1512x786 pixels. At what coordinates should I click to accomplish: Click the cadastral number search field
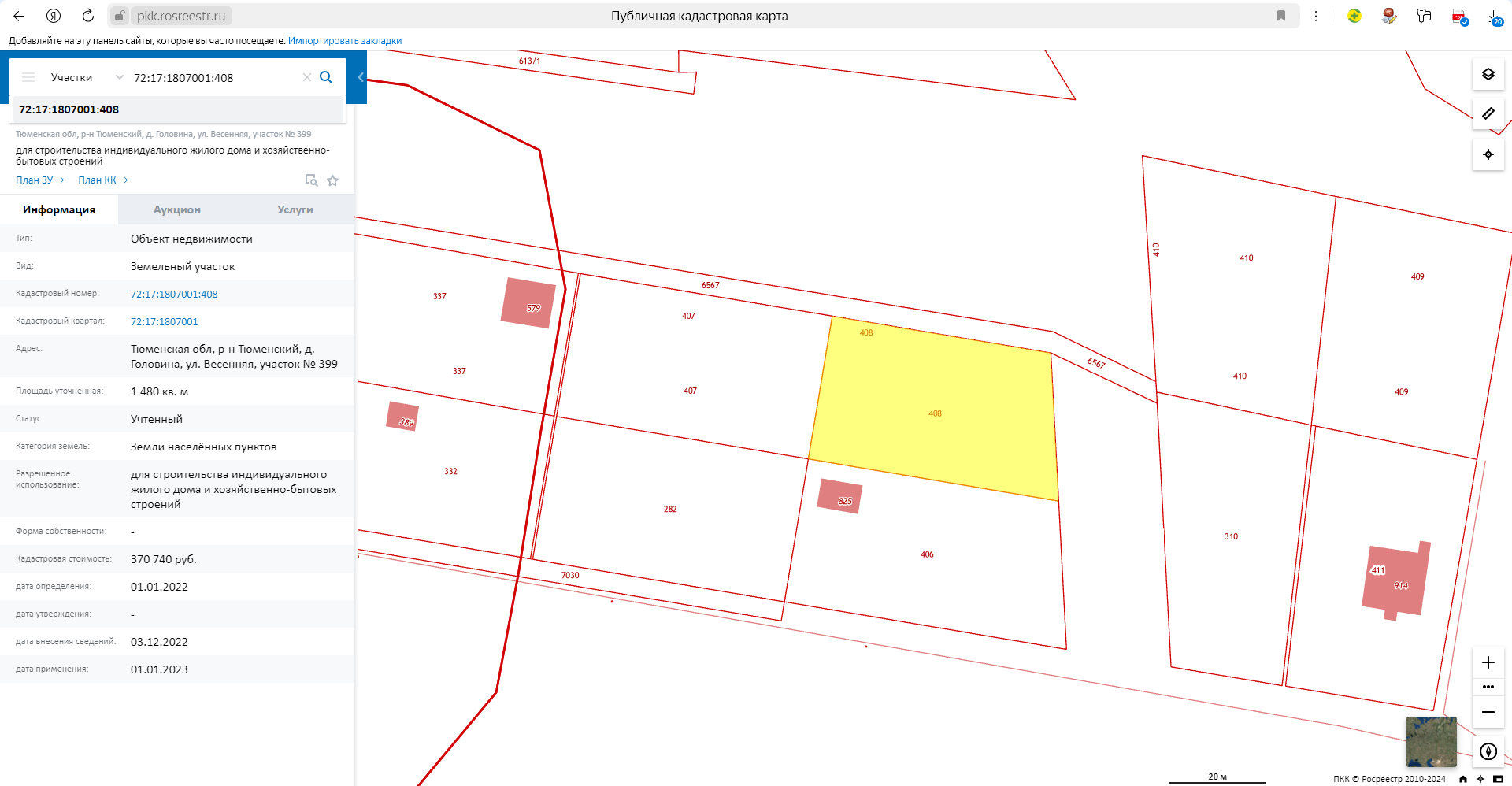(x=213, y=78)
